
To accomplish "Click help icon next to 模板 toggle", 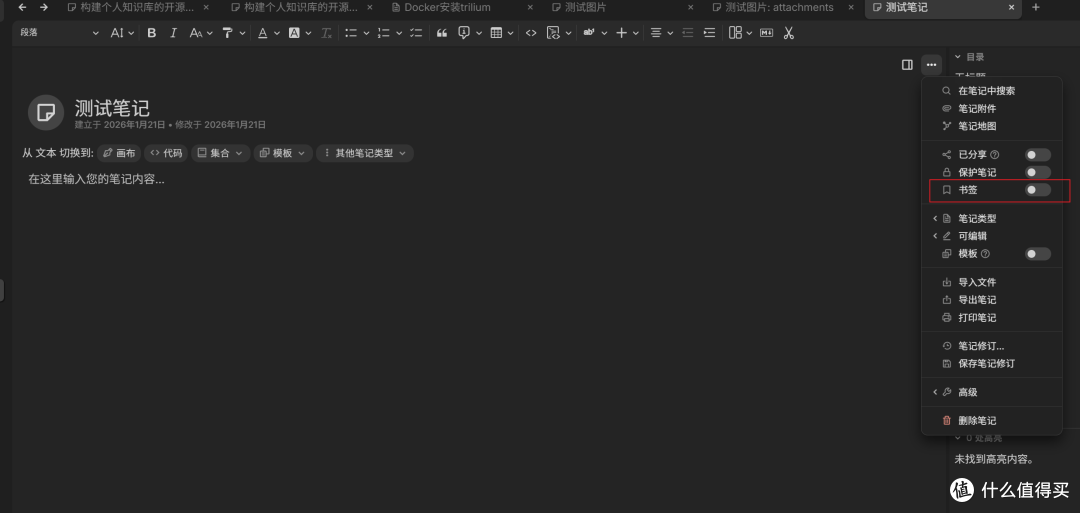I will (985, 254).
